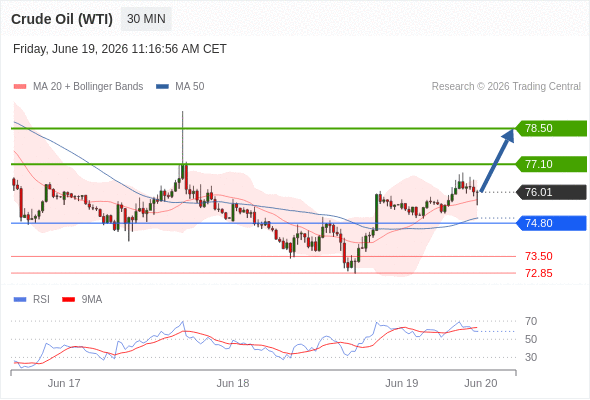
Task: Click the RSI 50 axis label
Action: click(x=531, y=339)
